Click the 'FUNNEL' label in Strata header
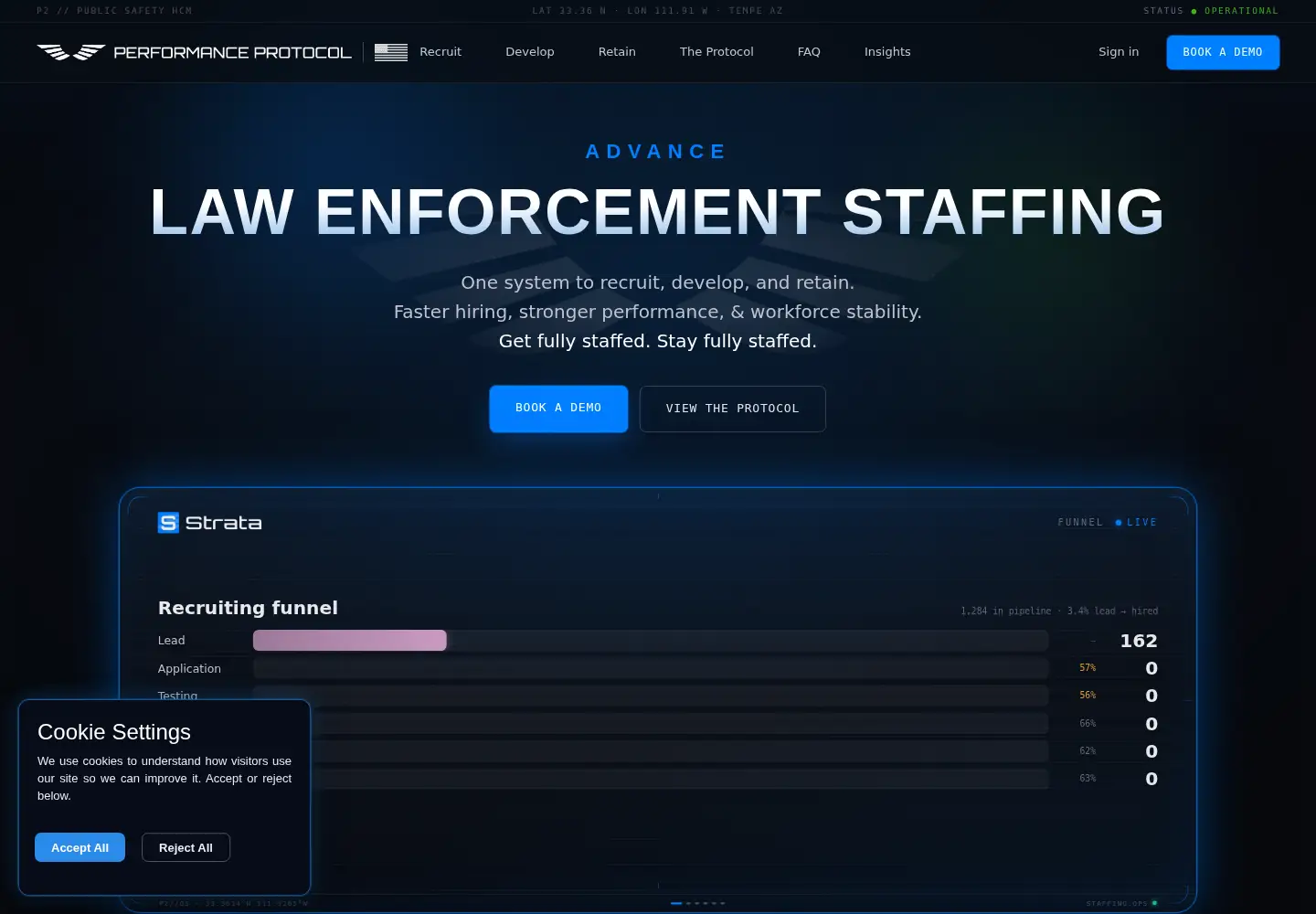 [1080, 523]
